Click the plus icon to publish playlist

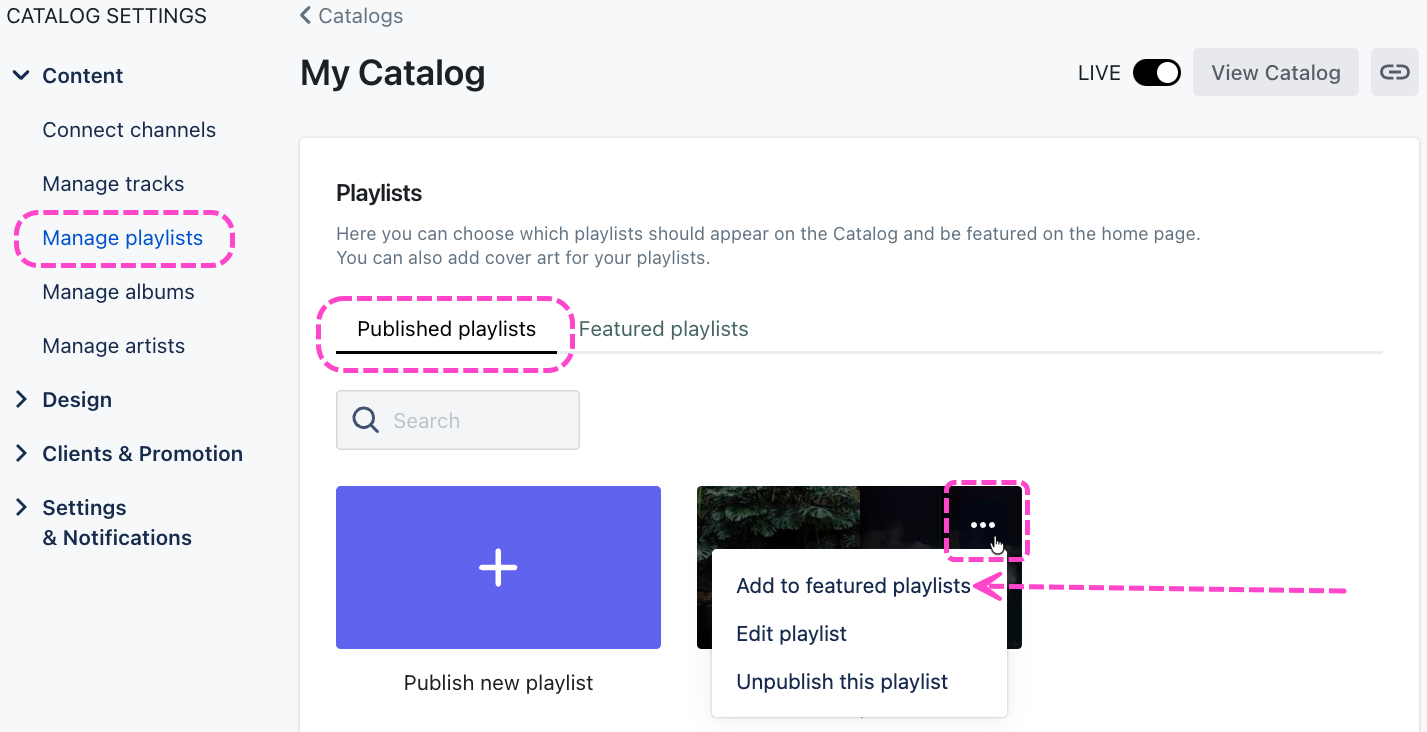(498, 567)
